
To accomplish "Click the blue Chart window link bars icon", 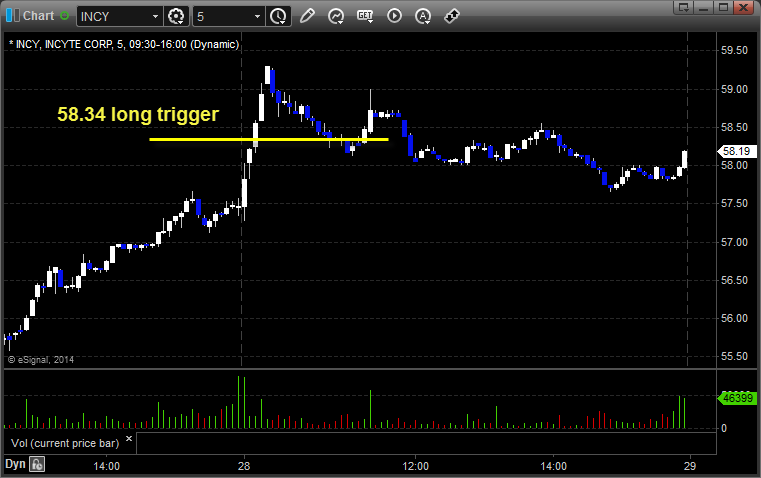I will coord(13,16).
